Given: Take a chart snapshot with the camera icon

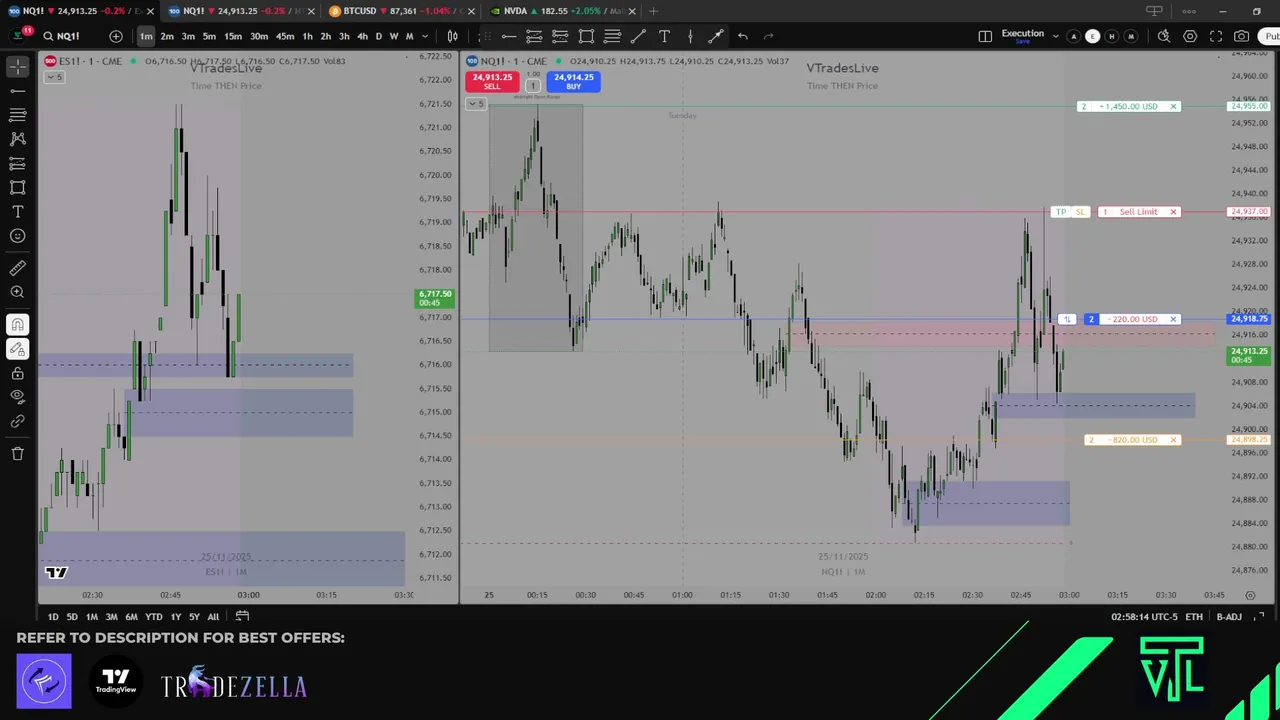Looking at the screenshot, I should click(1241, 36).
